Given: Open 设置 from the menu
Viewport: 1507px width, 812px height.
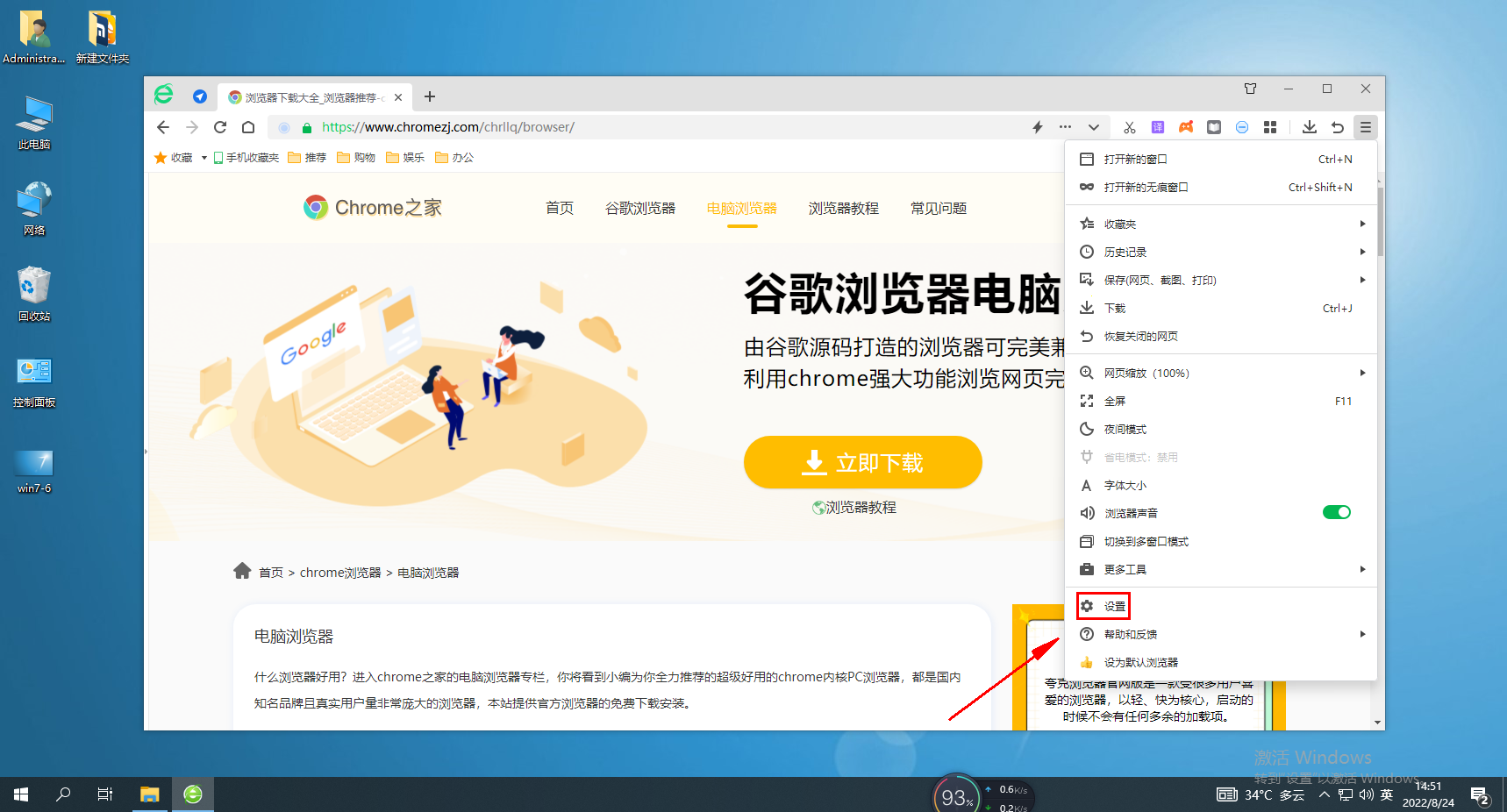Looking at the screenshot, I should 1221,607.
